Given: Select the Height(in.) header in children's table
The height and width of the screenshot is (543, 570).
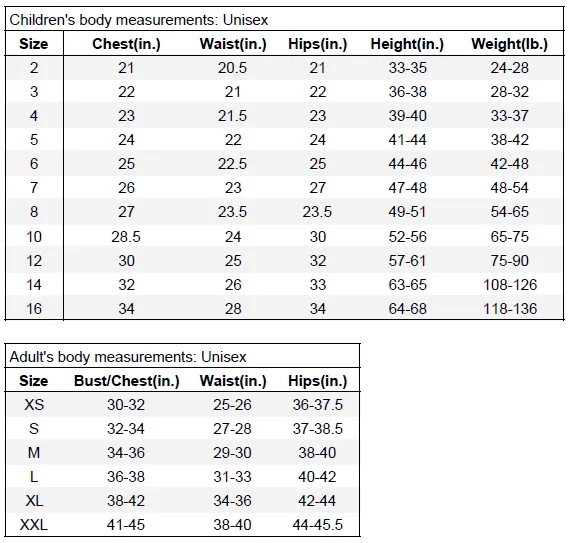Looking at the screenshot, I should tap(407, 44).
